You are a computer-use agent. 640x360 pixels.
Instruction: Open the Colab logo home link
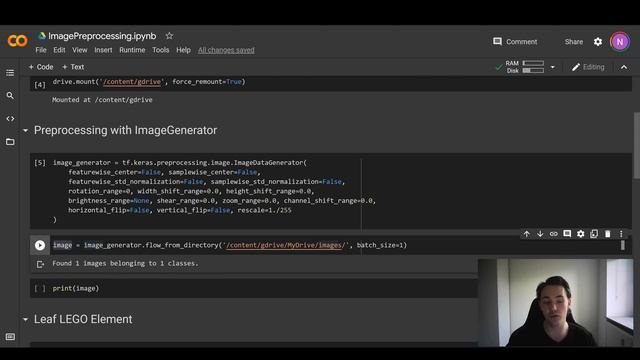point(17,40)
